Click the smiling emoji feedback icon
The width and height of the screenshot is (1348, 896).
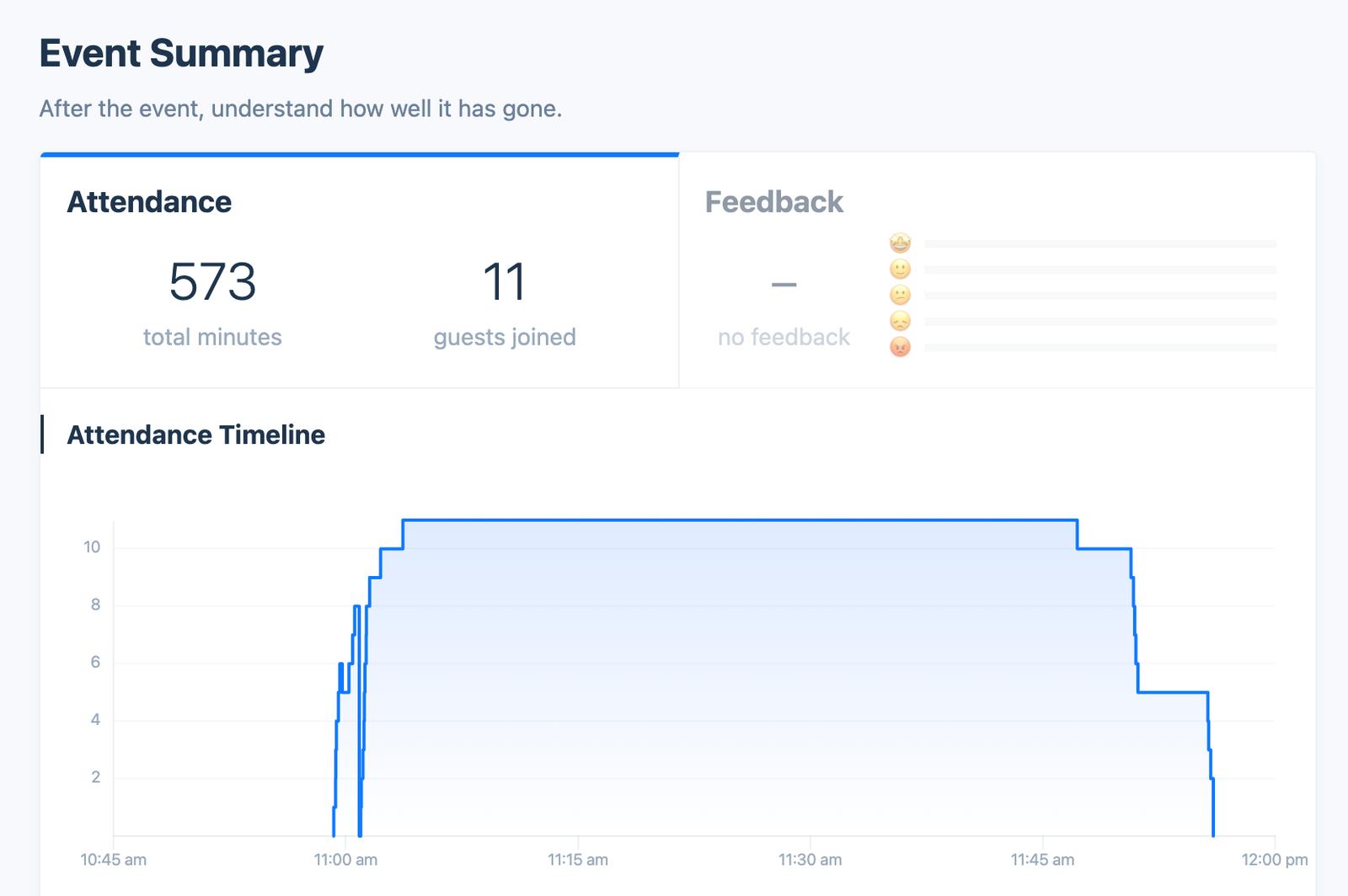[x=900, y=269]
